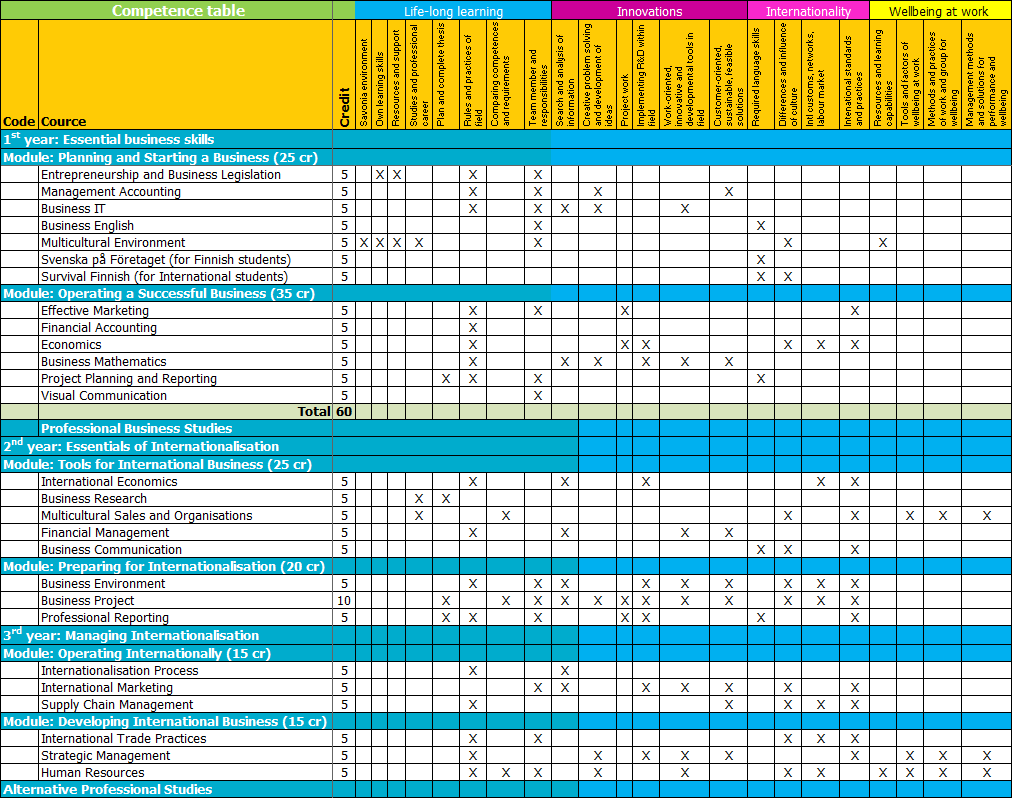Click the Entrepreneurship and Business Legislation row
The image size is (1012, 798).
[161, 175]
